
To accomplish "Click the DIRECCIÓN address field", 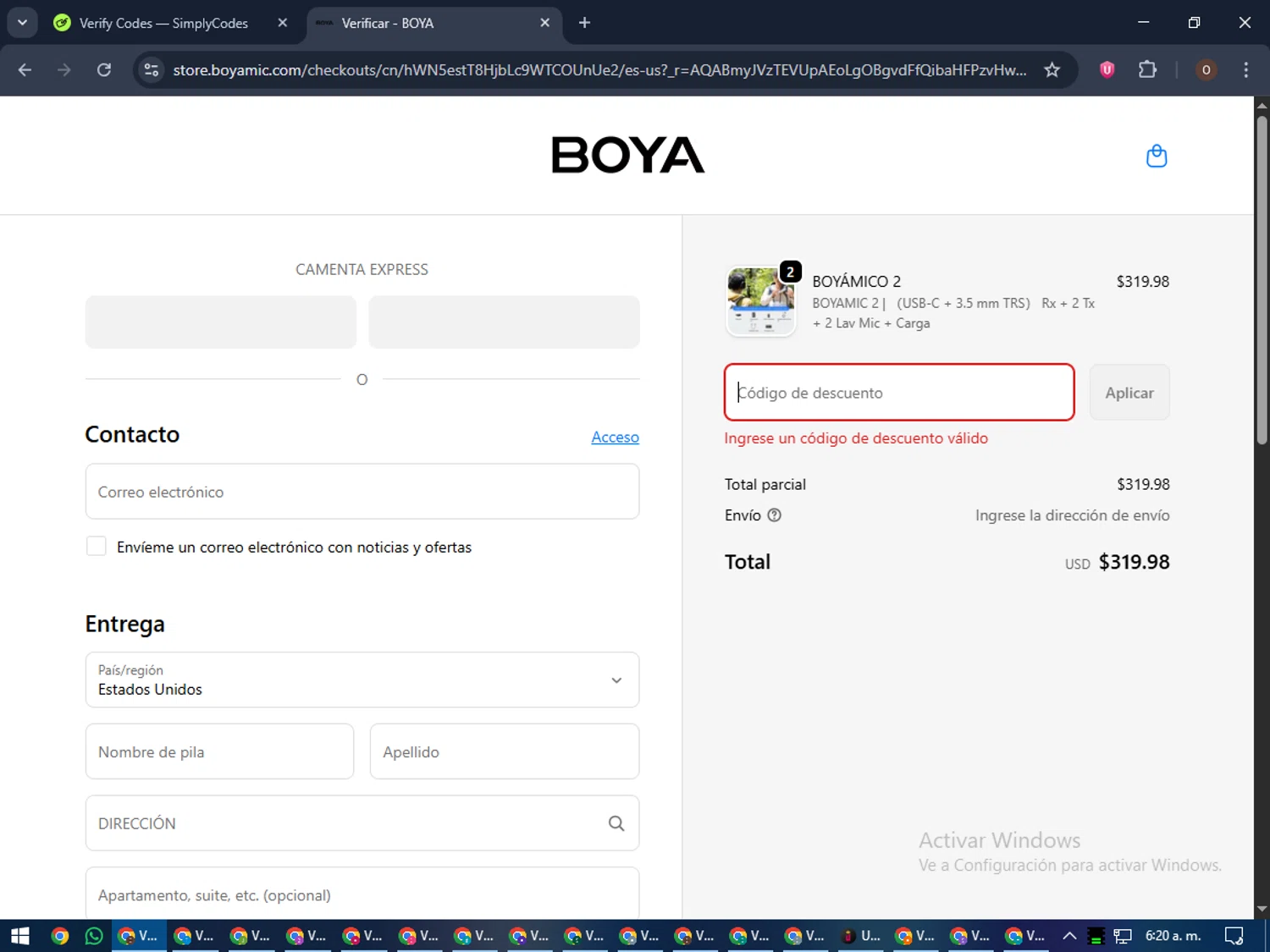I will click(x=362, y=823).
